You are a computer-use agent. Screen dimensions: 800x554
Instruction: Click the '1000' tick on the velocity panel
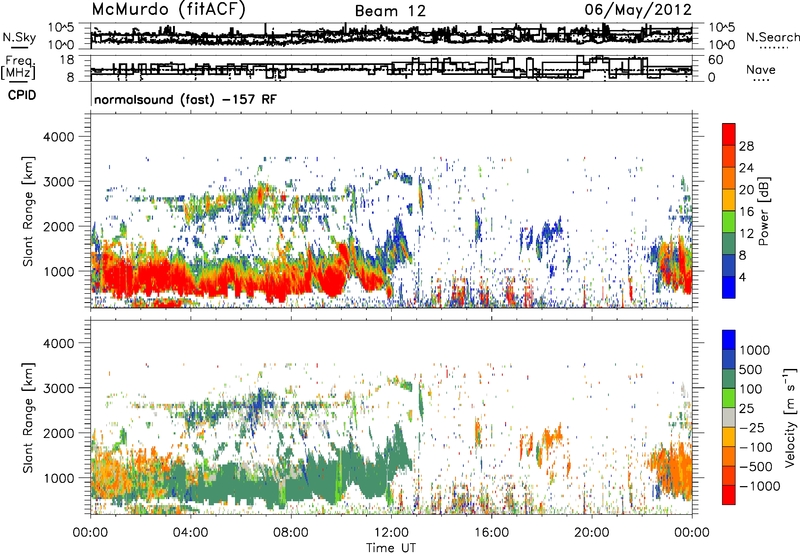(x=58, y=478)
